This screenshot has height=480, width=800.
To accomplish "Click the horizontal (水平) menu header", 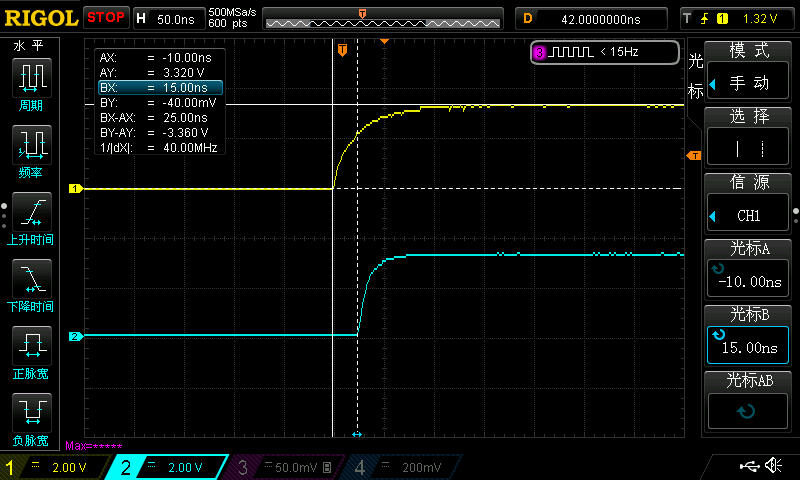I will click(29, 46).
